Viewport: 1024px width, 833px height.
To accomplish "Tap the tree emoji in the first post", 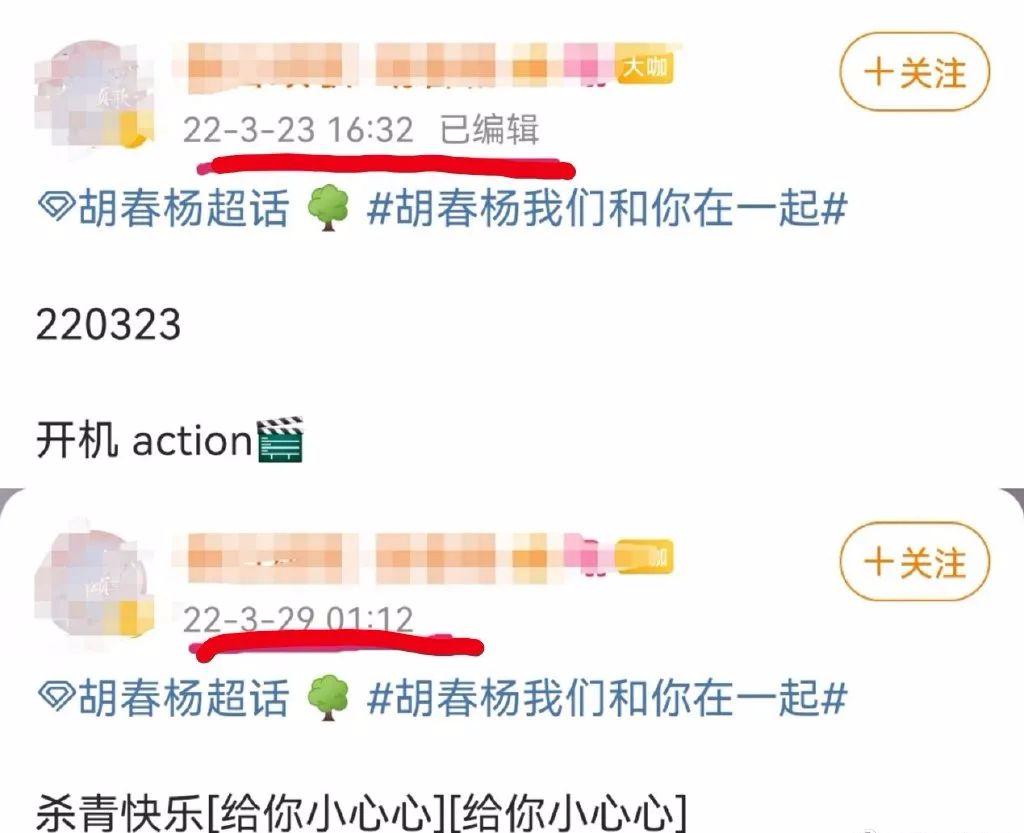I will (328, 207).
